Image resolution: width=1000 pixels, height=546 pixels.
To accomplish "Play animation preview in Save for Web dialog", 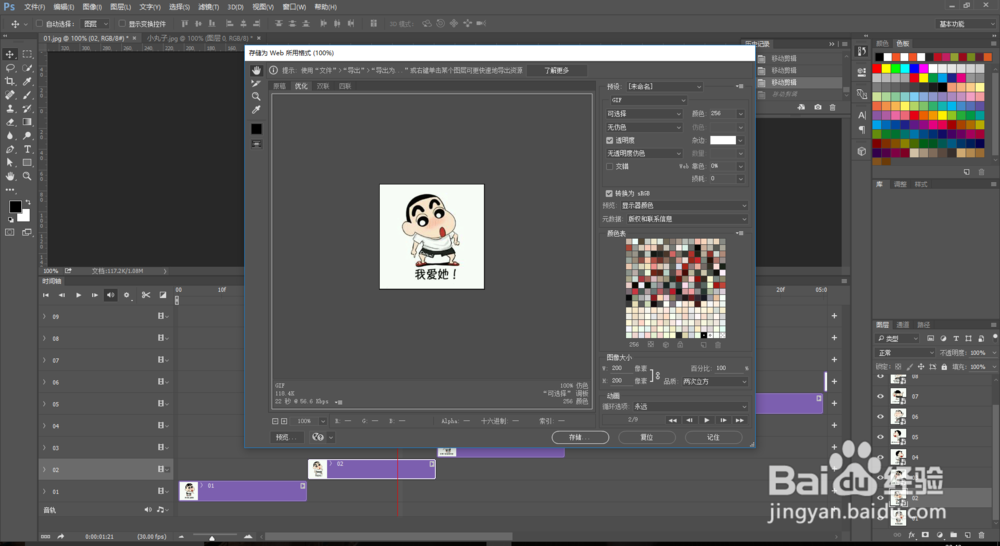I will point(706,420).
